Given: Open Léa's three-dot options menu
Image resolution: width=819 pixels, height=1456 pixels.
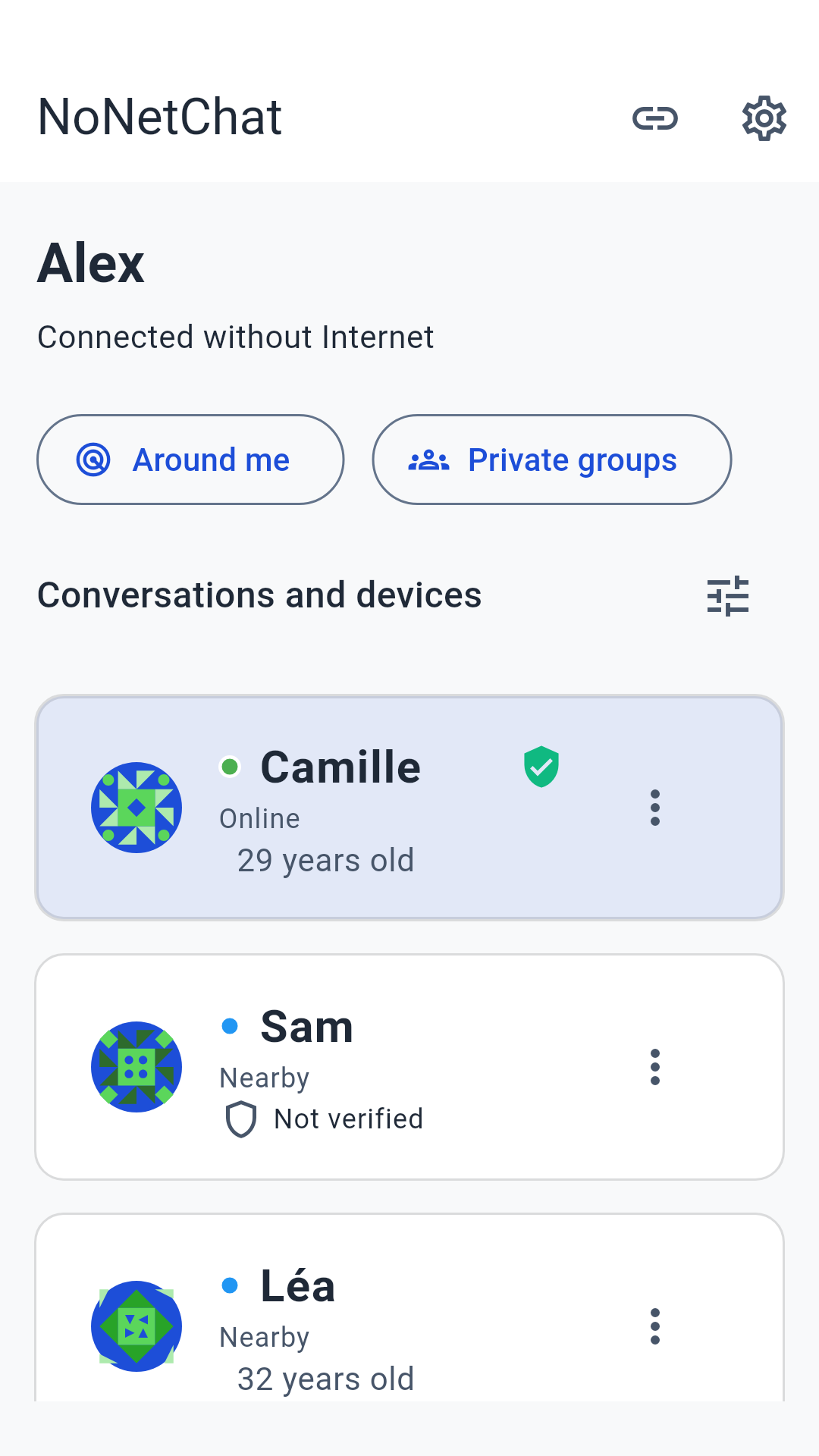Looking at the screenshot, I should pyautogui.click(x=655, y=1326).
